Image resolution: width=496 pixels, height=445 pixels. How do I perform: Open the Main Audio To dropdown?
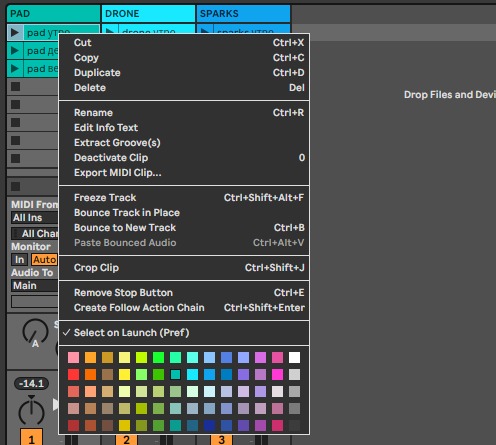click(35, 285)
